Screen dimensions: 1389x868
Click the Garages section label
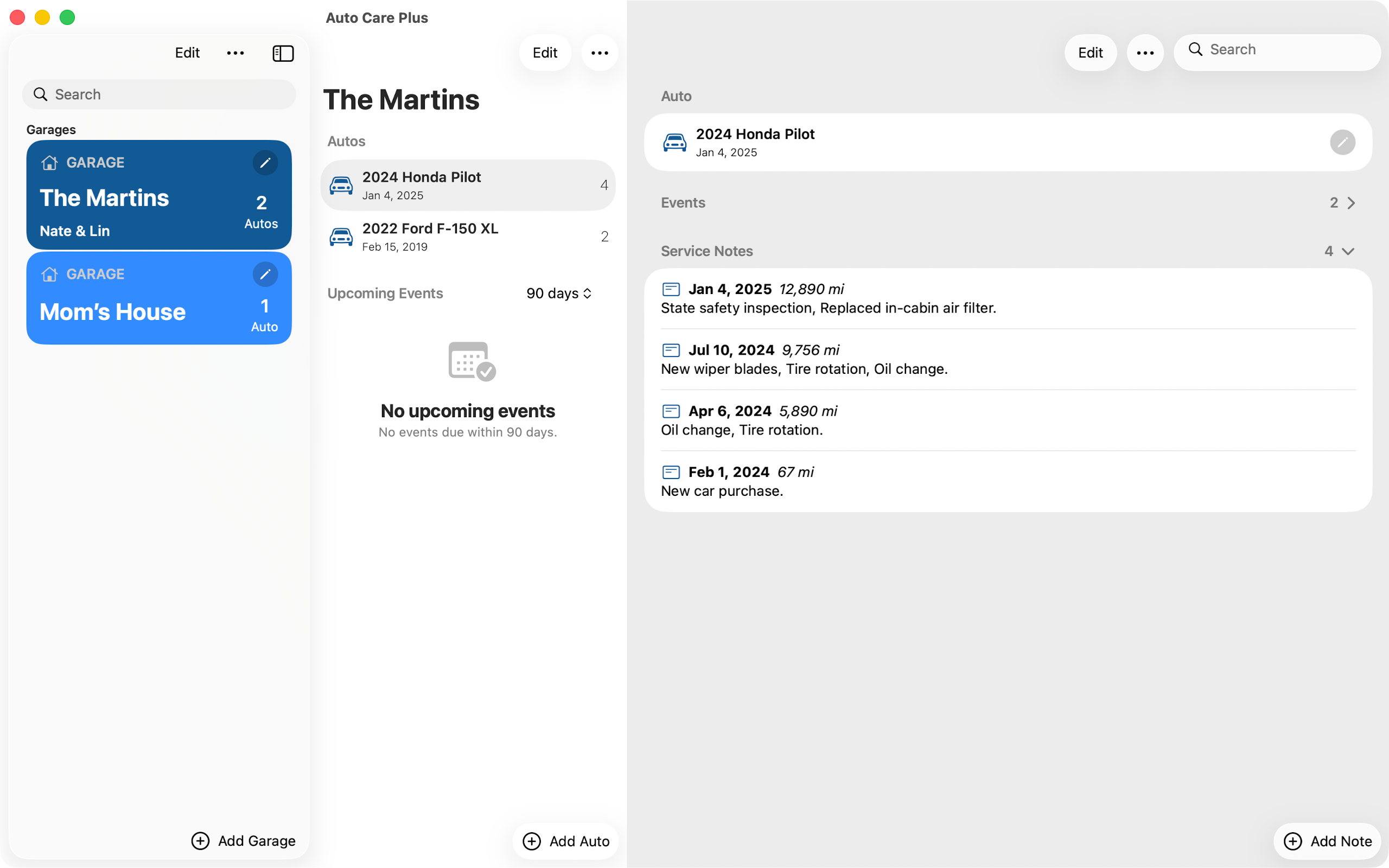(x=51, y=130)
